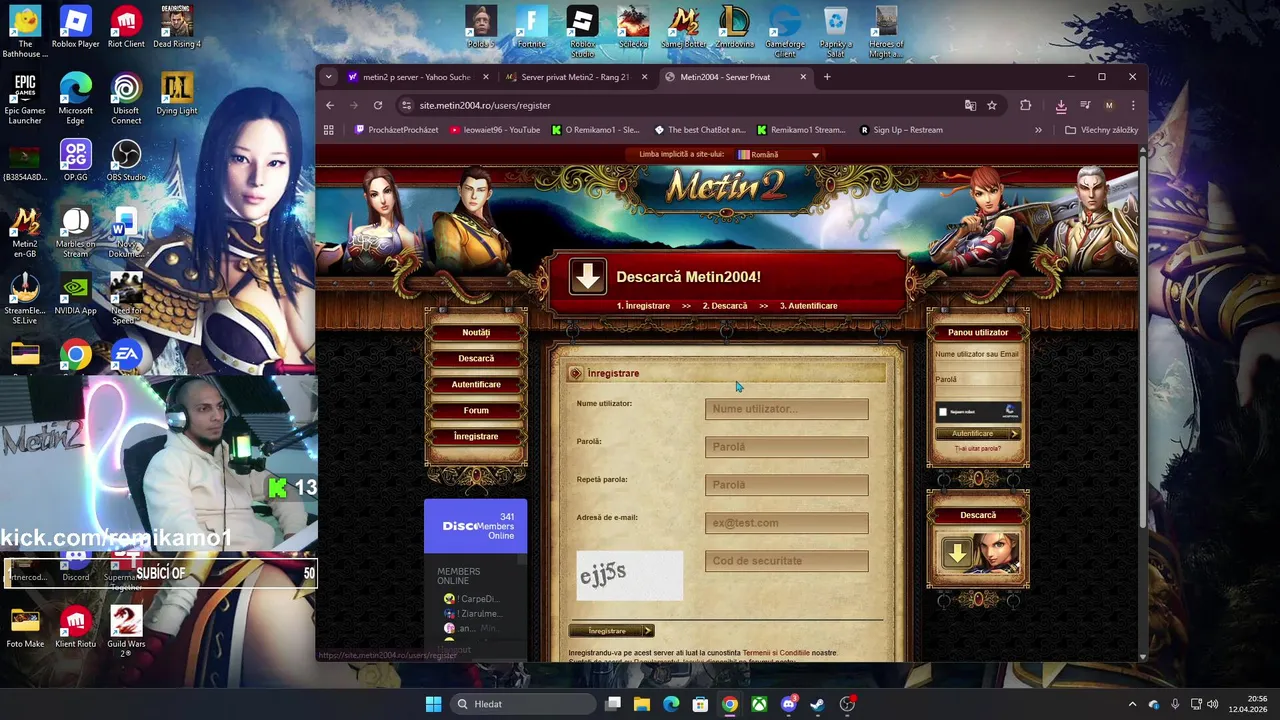Tick the captcha checkbox in Panou utilizator
The image size is (1280, 720).
coord(942,412)
